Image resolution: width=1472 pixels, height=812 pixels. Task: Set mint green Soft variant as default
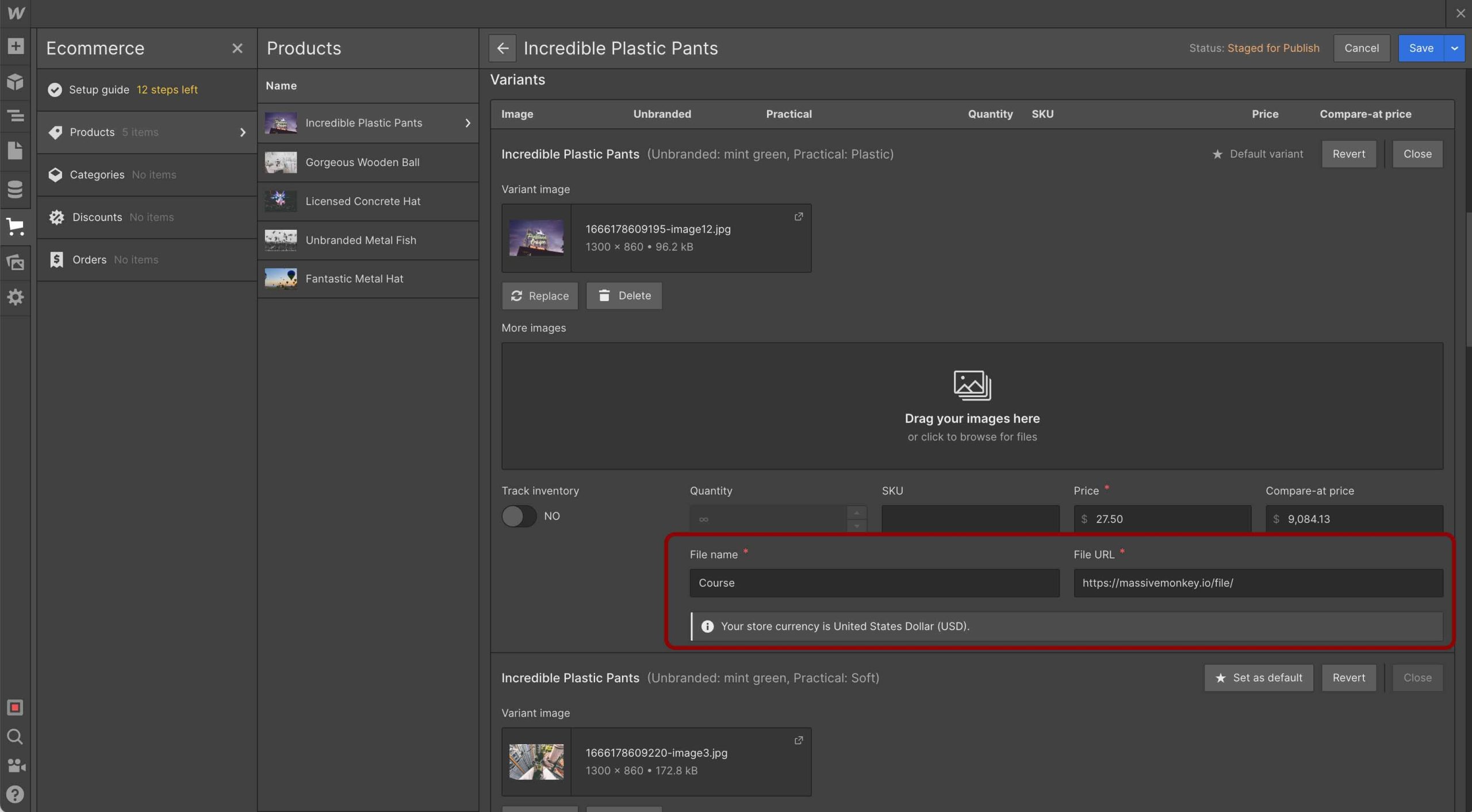coord(1258,678)
